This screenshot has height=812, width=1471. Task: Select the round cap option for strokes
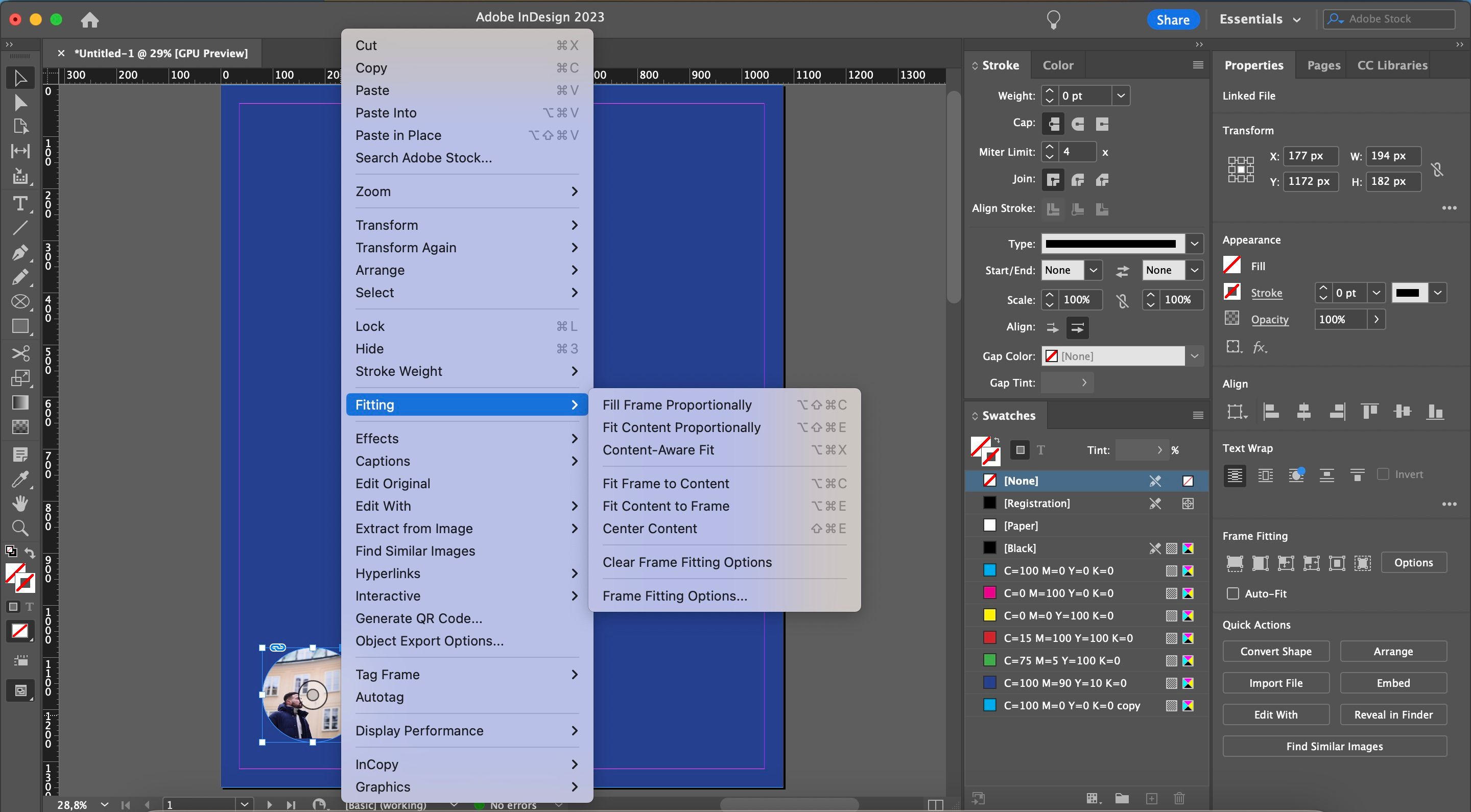[x=1078, y=124]
